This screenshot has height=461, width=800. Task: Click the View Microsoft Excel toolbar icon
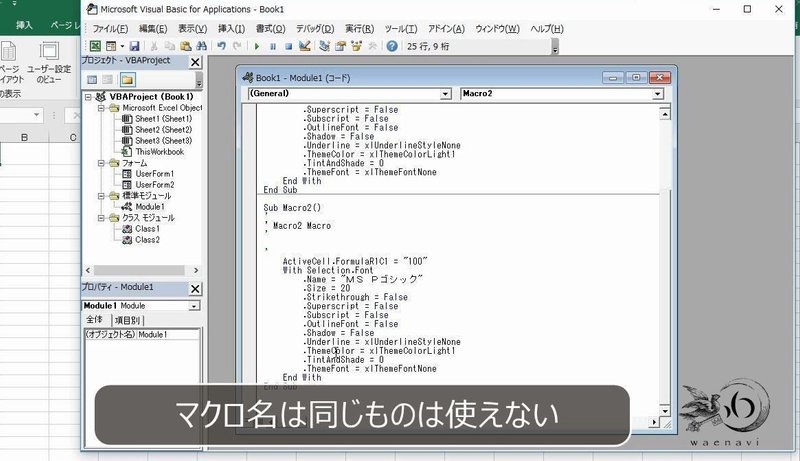95,46
